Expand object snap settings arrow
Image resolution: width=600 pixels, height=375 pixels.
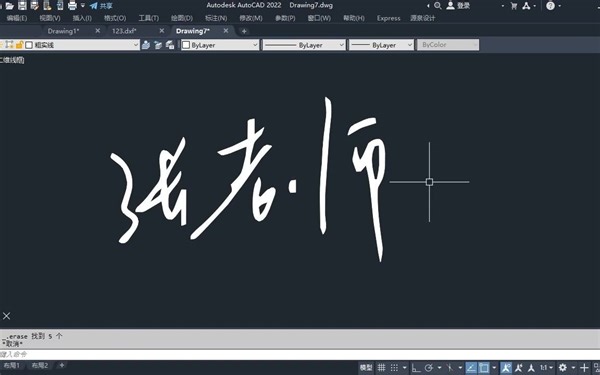click(494, 368)
